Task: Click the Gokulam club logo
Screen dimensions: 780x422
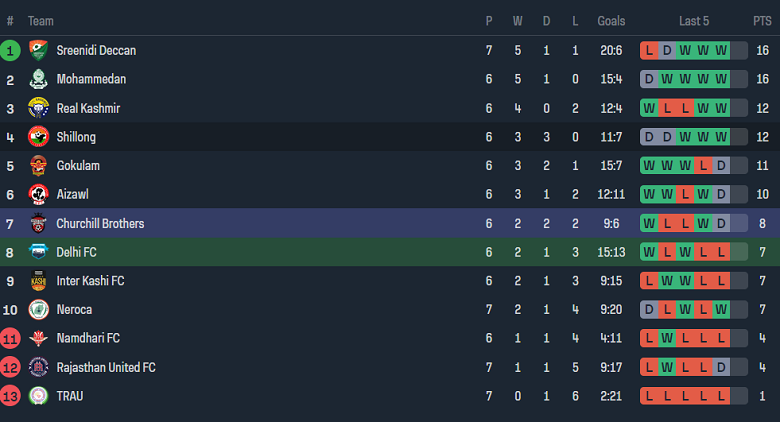Action: (39, 166)
